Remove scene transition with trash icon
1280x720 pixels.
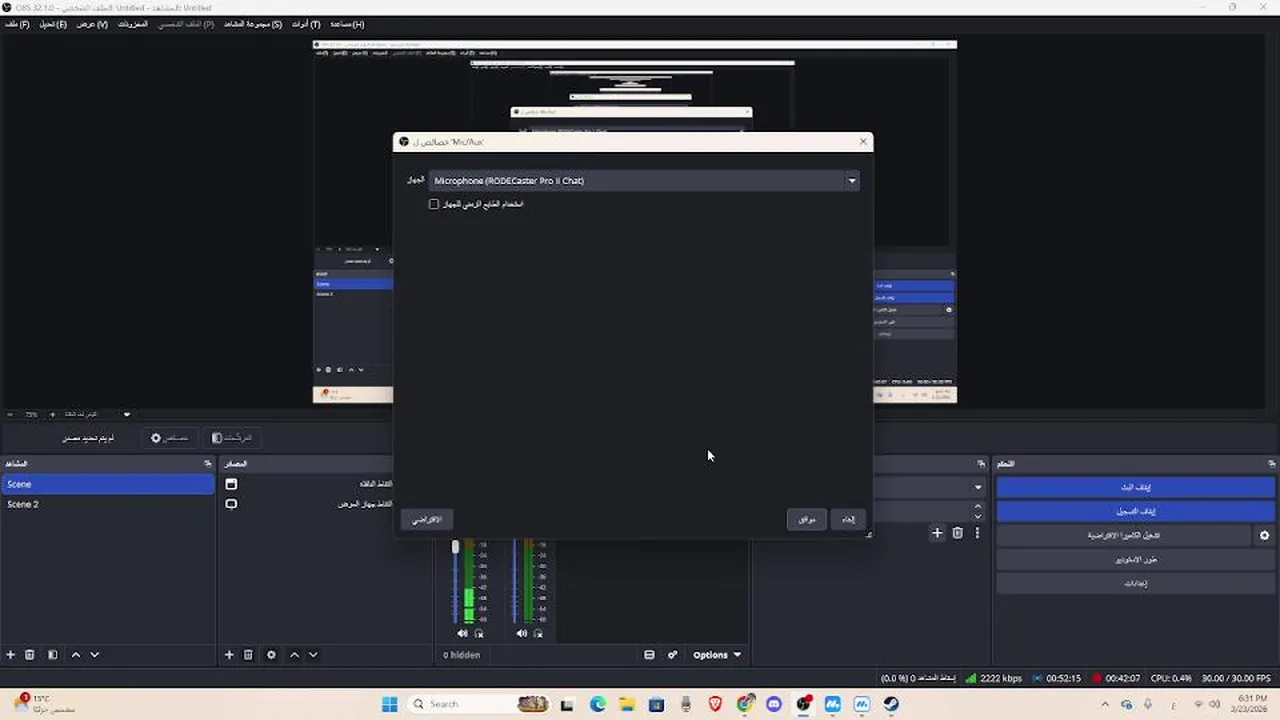pyautogui.click(x=957, y=533)
